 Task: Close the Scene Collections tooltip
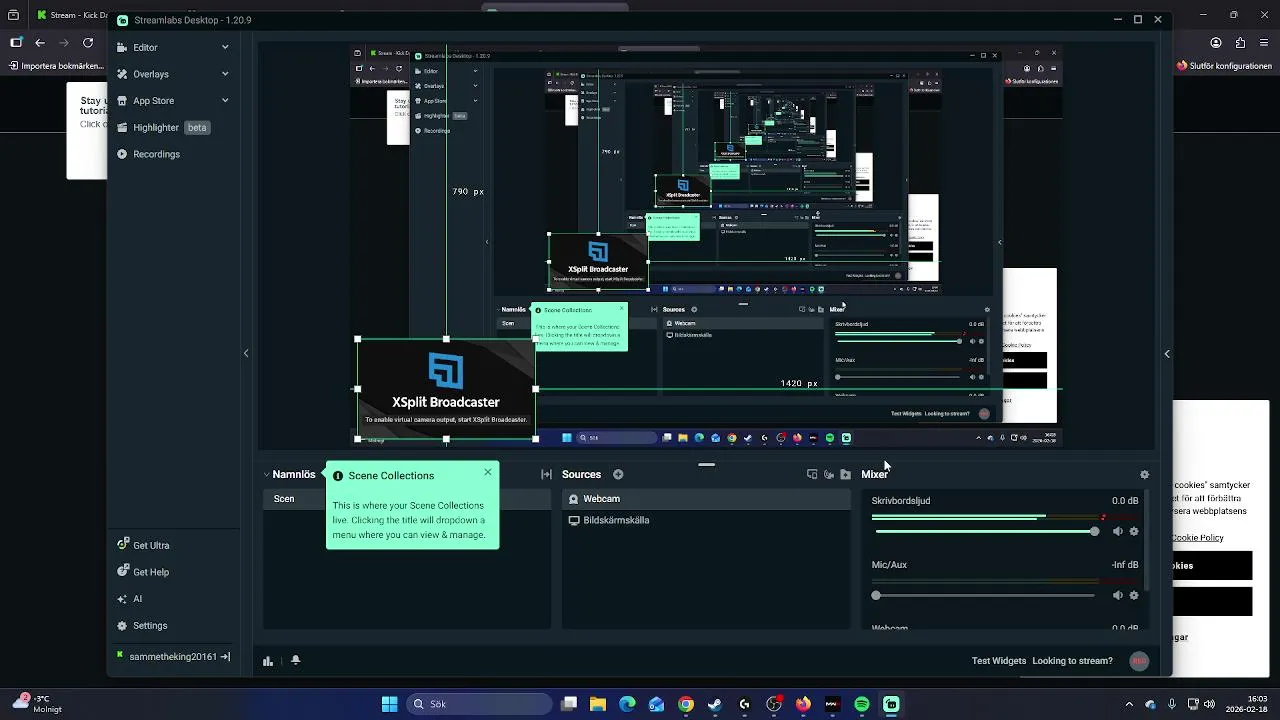[x=488, y=472]
